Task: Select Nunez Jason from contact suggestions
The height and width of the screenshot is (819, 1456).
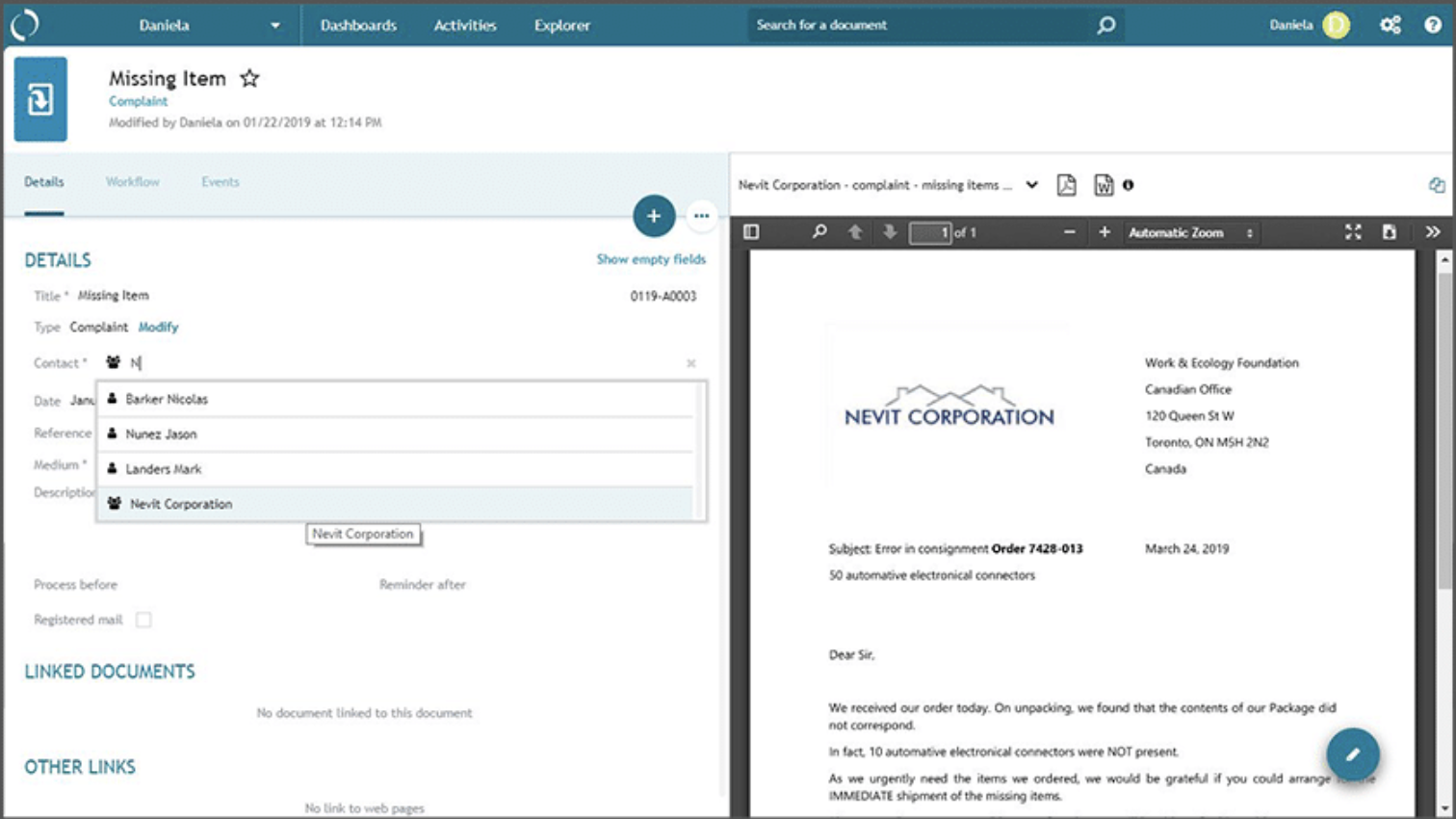Action: click(395, 434)
